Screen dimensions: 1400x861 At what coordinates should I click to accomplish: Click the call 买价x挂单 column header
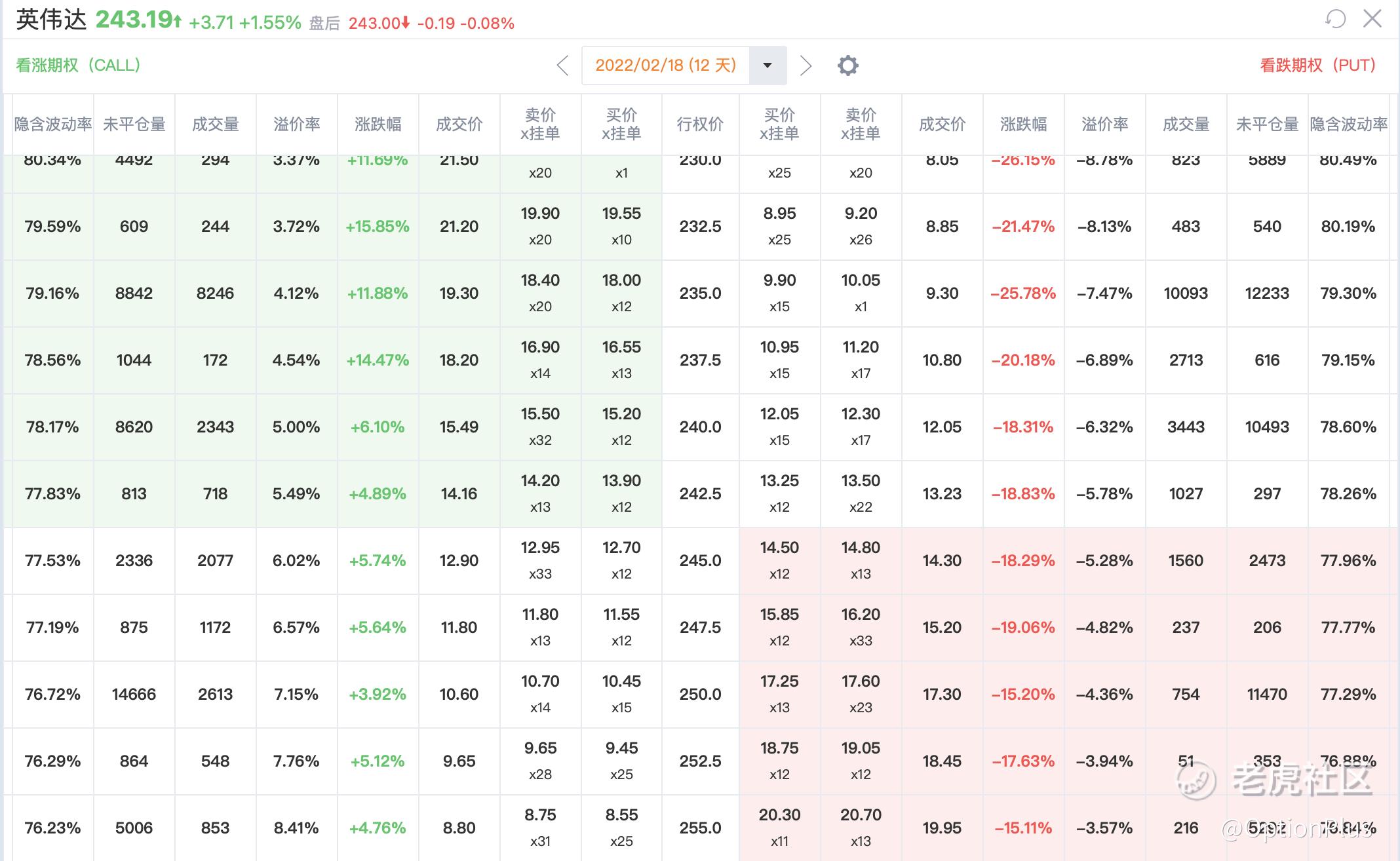pos(622,124)
